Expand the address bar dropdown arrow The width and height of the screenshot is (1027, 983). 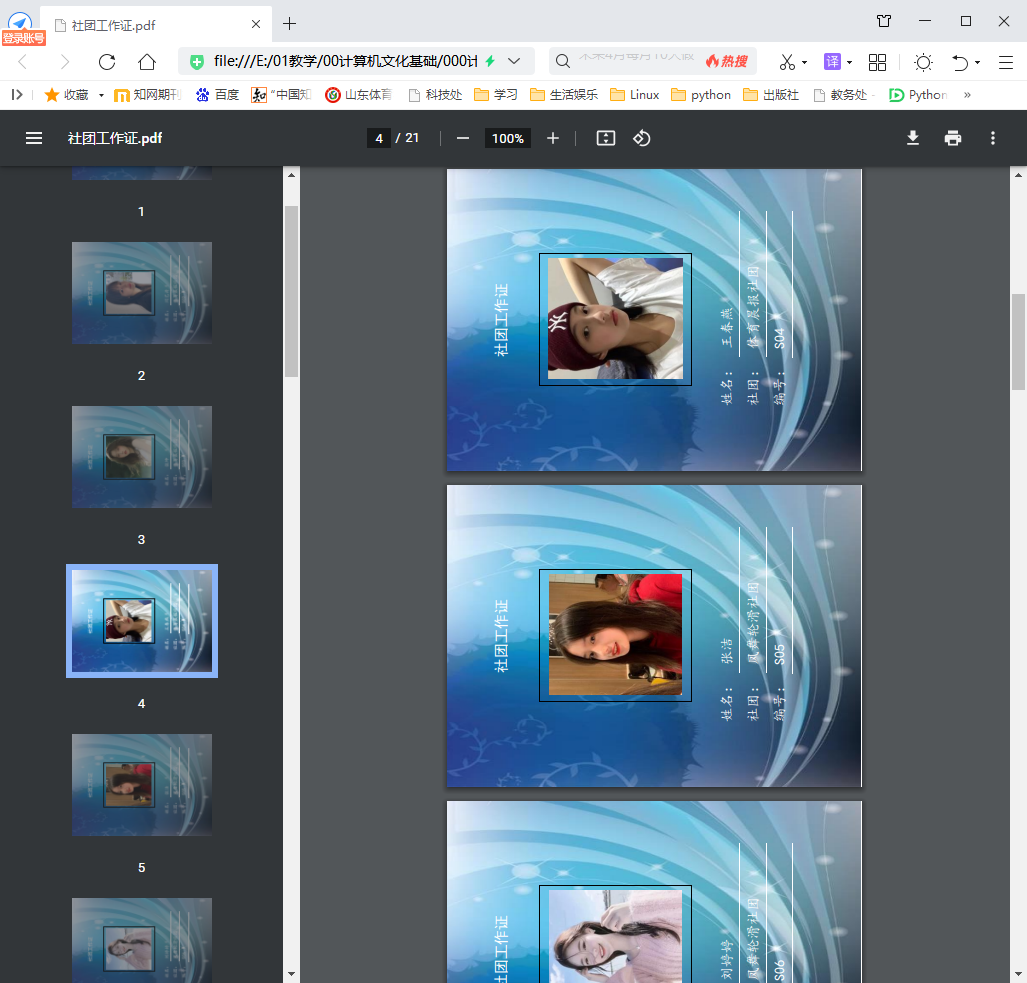coord(515,62)
